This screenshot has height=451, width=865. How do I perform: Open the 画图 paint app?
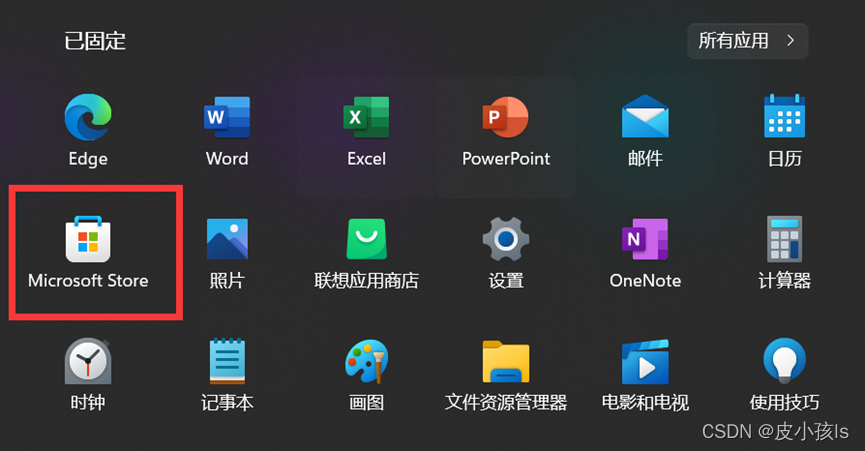coord(366,361)
